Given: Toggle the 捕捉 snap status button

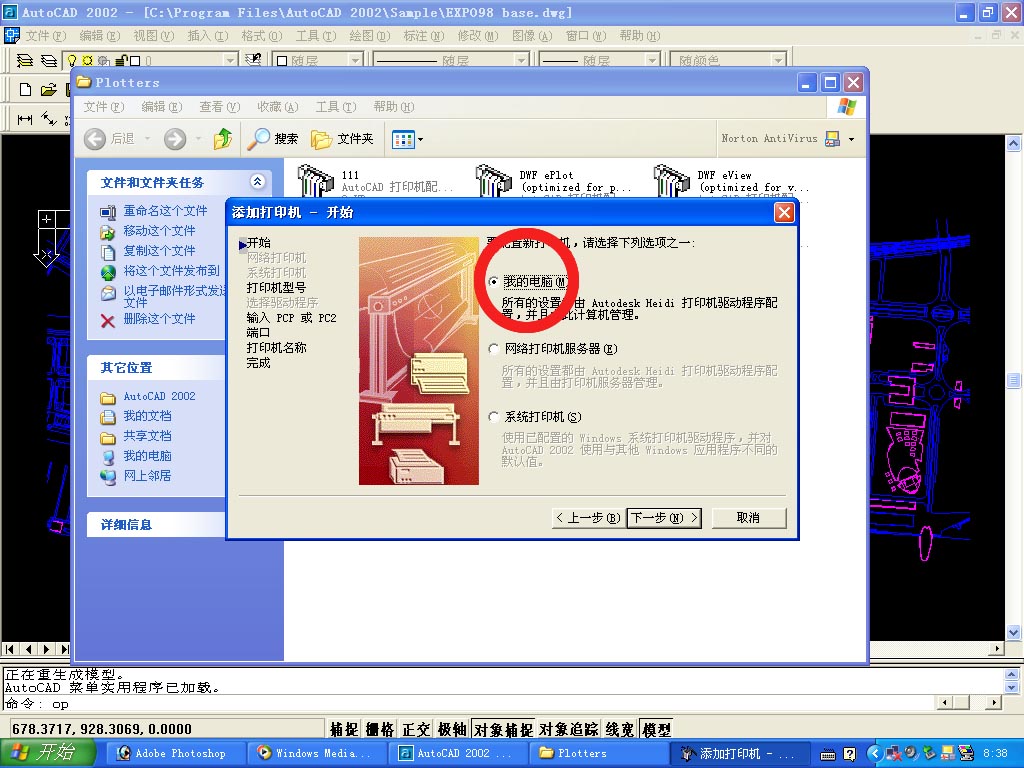Looking at the screenshot, I should [344, 729].
